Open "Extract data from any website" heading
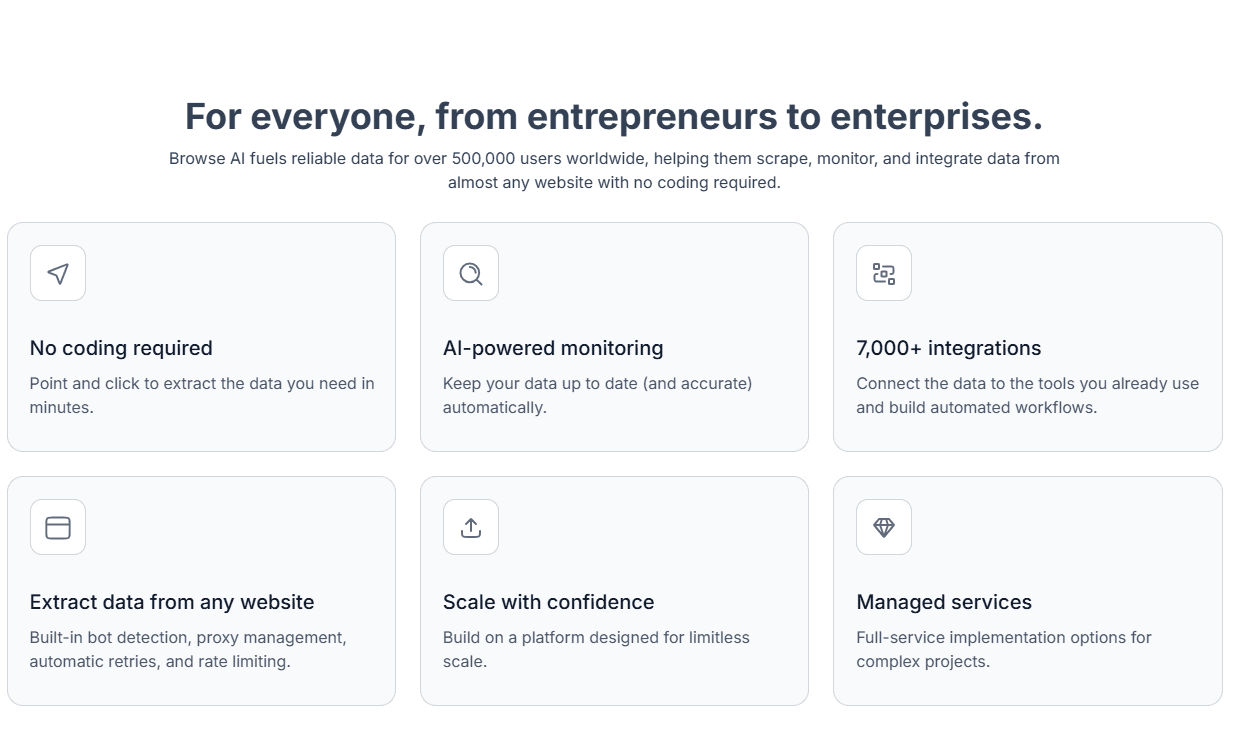 [x=172, y=602]
